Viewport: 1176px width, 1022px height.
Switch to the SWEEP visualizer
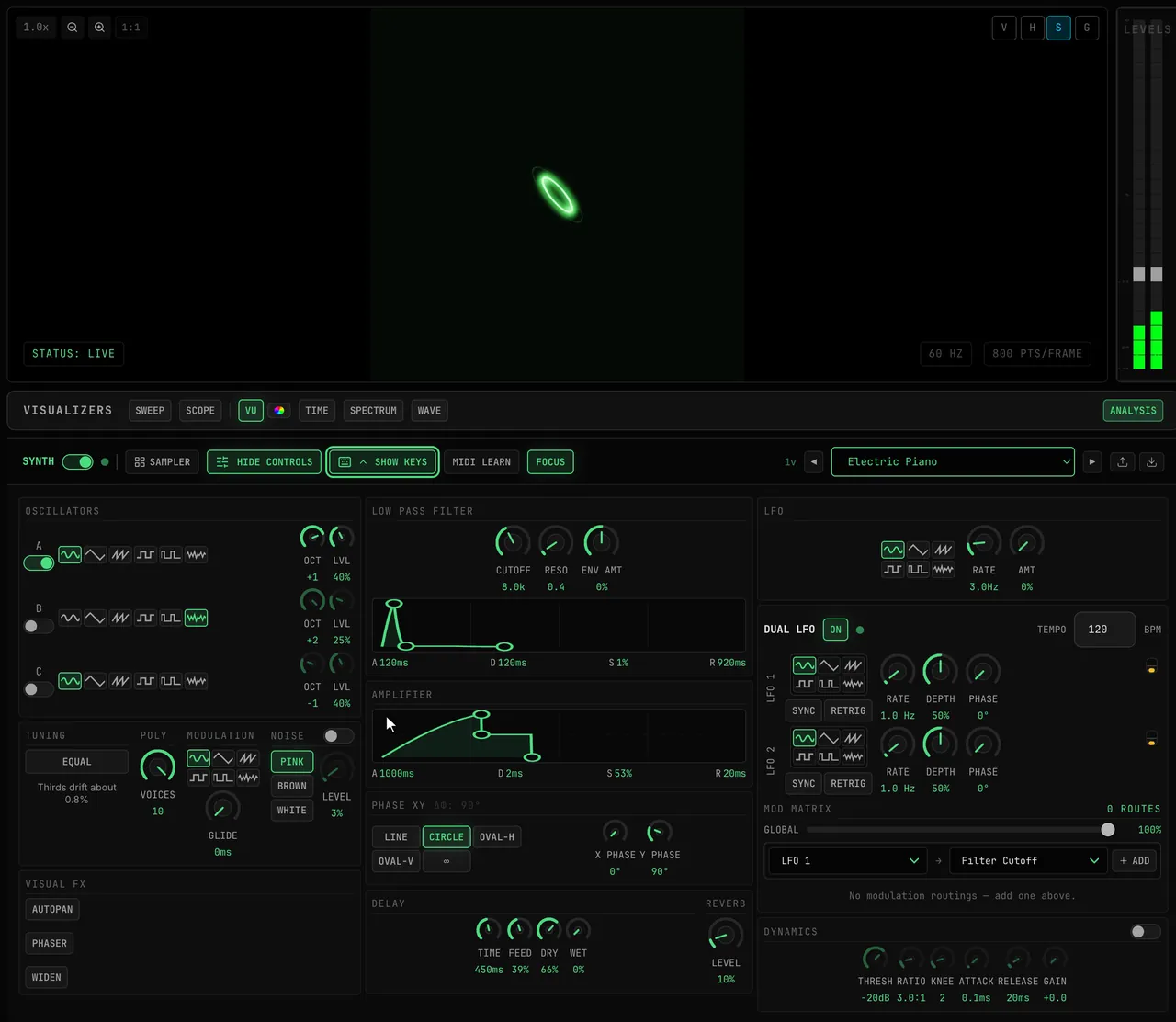150,411
